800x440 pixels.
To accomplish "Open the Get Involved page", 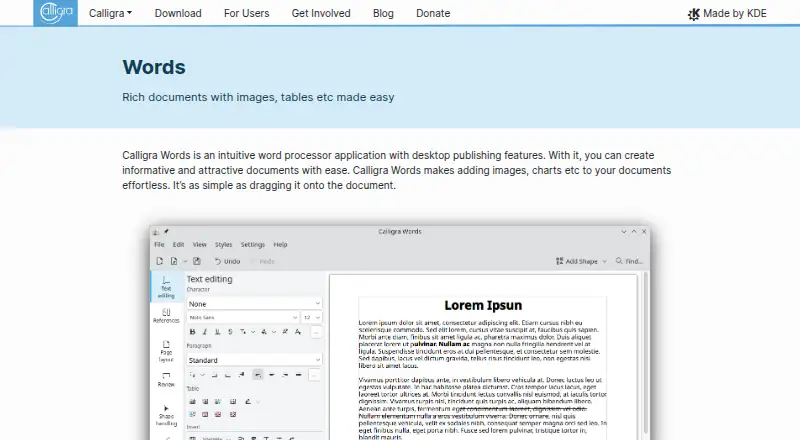I will 321,13.
